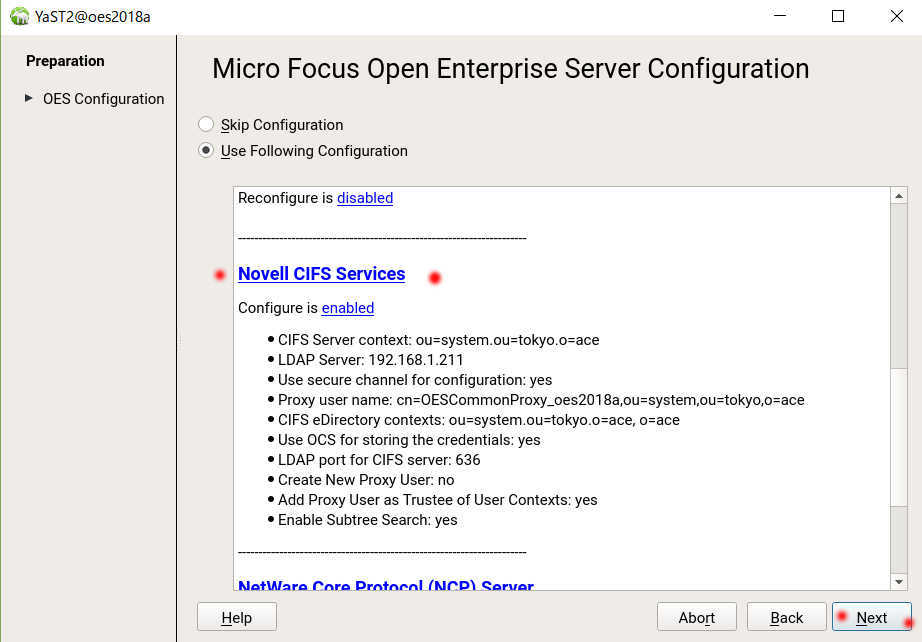Open the Reconfigure 'disabled' link
This screenshot has width=922, height=642.
(365, 198)
